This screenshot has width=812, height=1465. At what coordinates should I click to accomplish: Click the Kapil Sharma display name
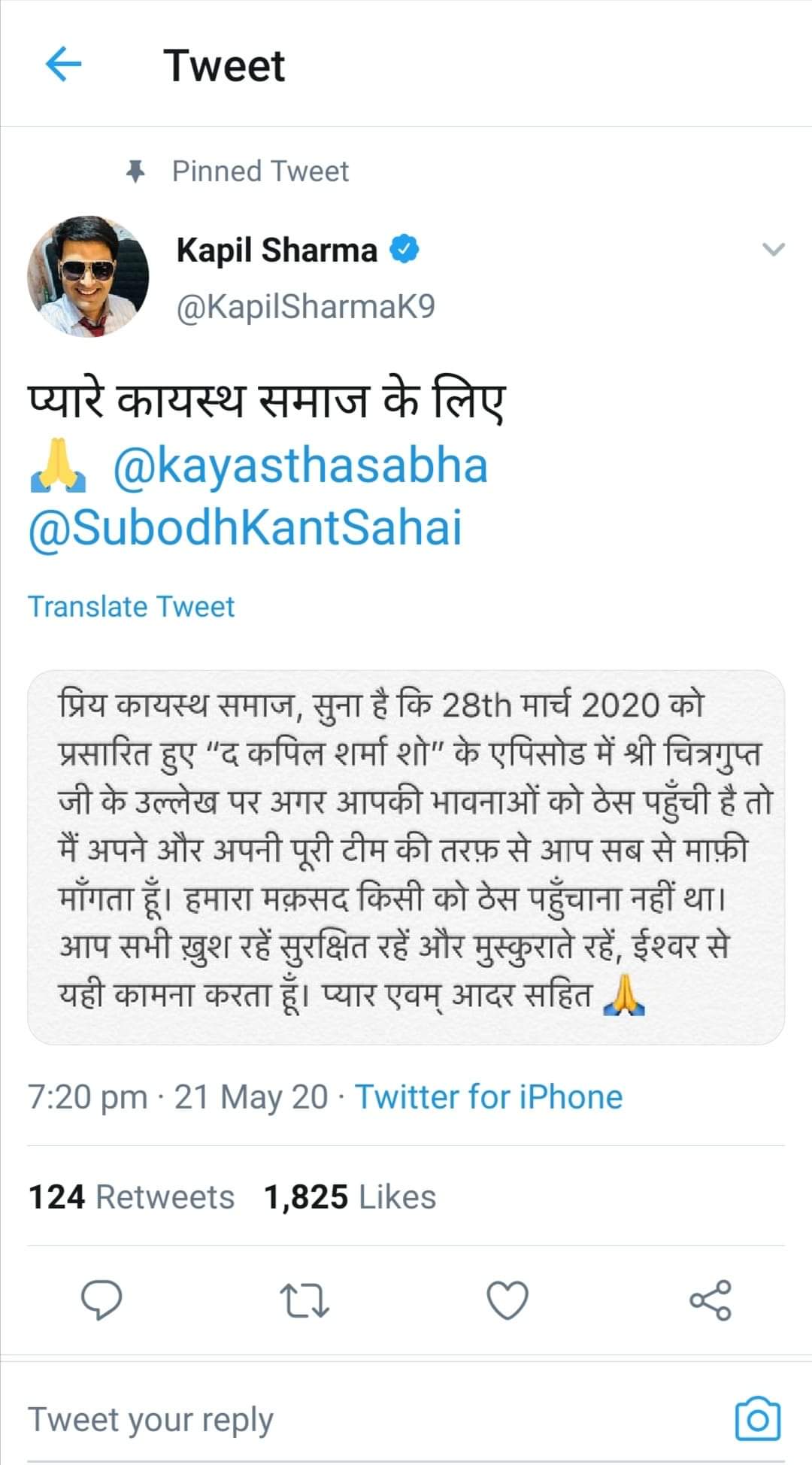point(277,250)
